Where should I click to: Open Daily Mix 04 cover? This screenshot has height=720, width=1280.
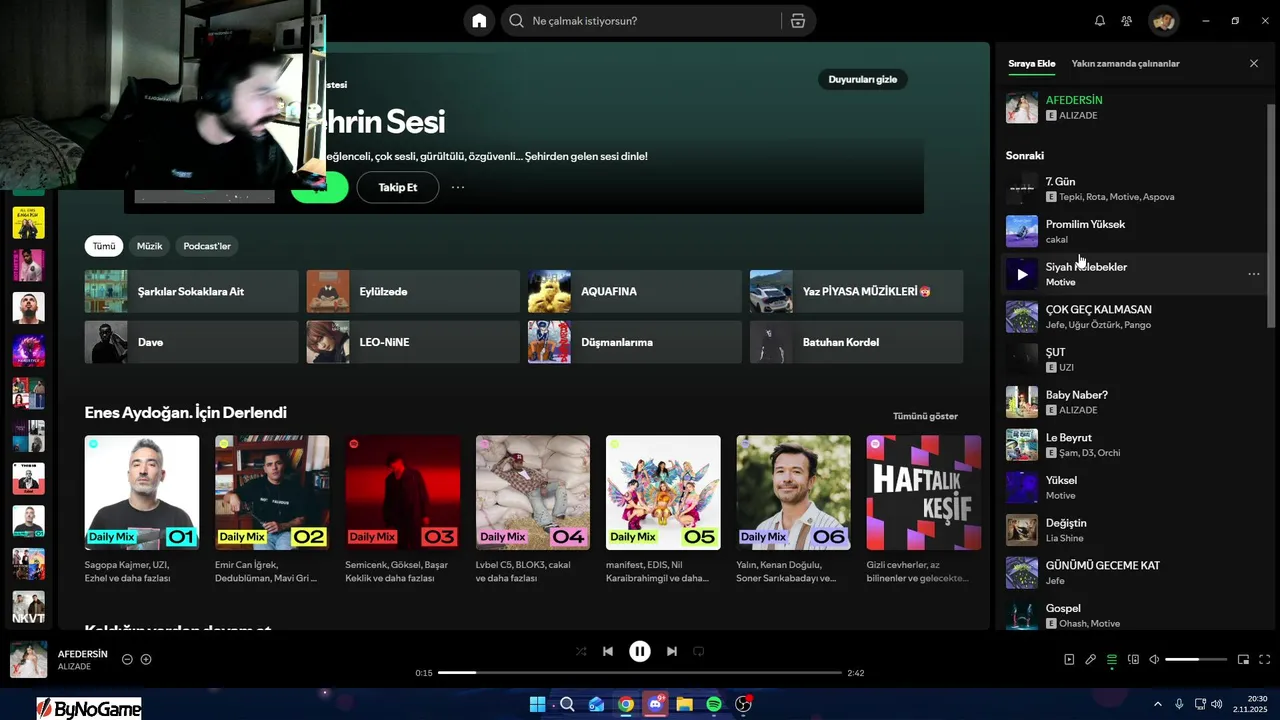click(533, 492)
